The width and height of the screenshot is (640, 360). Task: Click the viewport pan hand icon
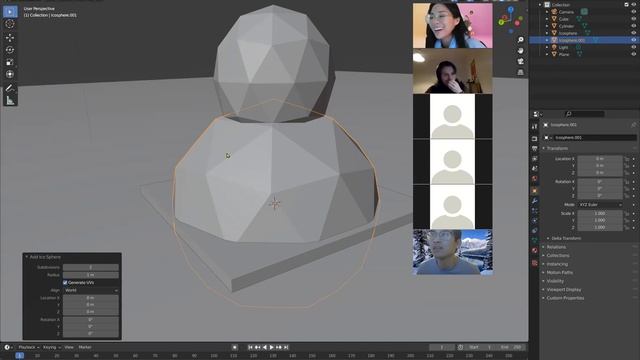pyautogui.click(x=520, y=51)
